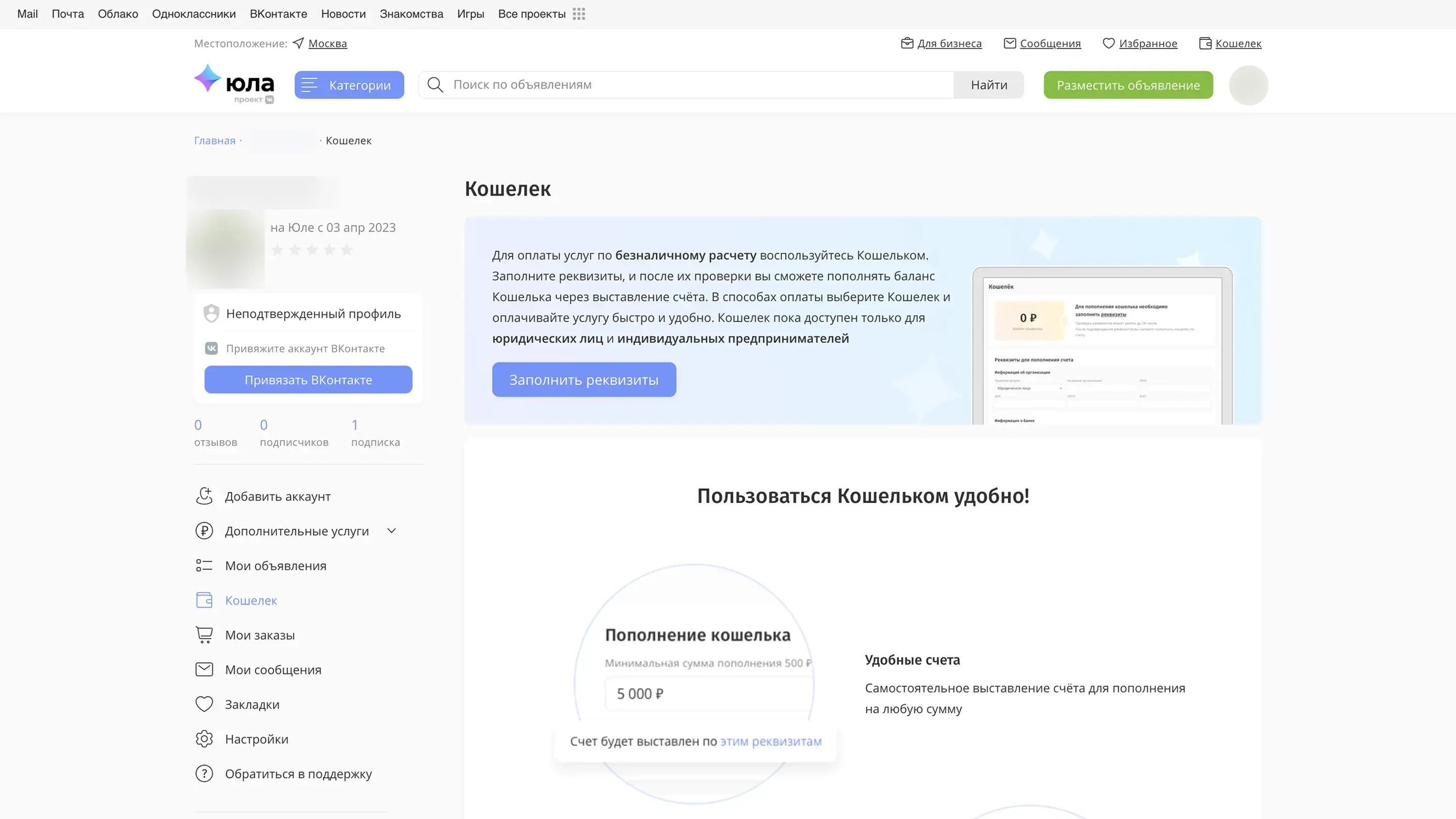Screen dimensions: 1456x819
Task: Open Мои объявления in sidebar
Action: [275, 566]
